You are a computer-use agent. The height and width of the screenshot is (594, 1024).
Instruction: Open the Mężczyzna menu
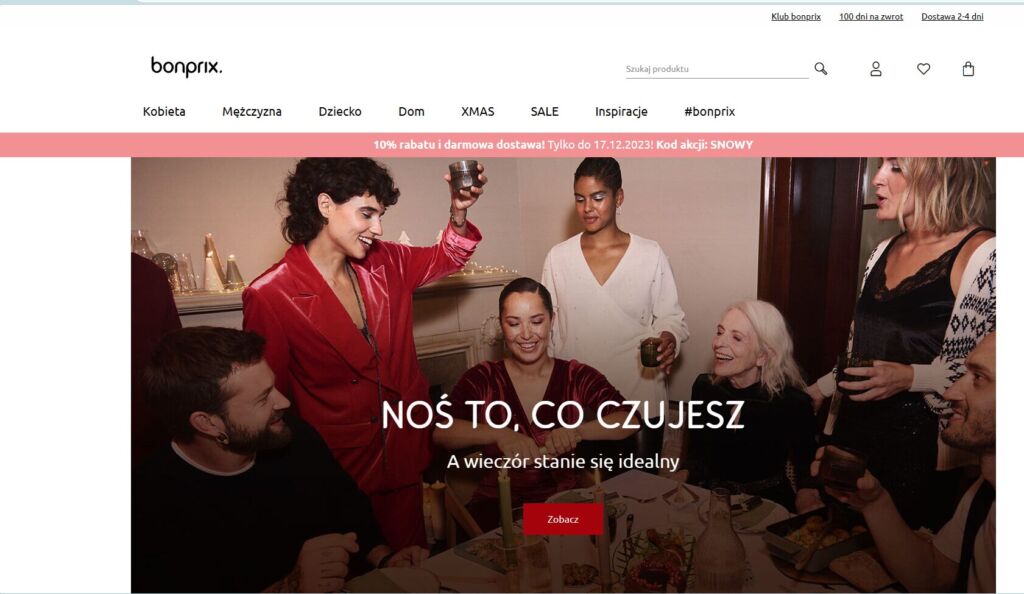pos(252,112)
